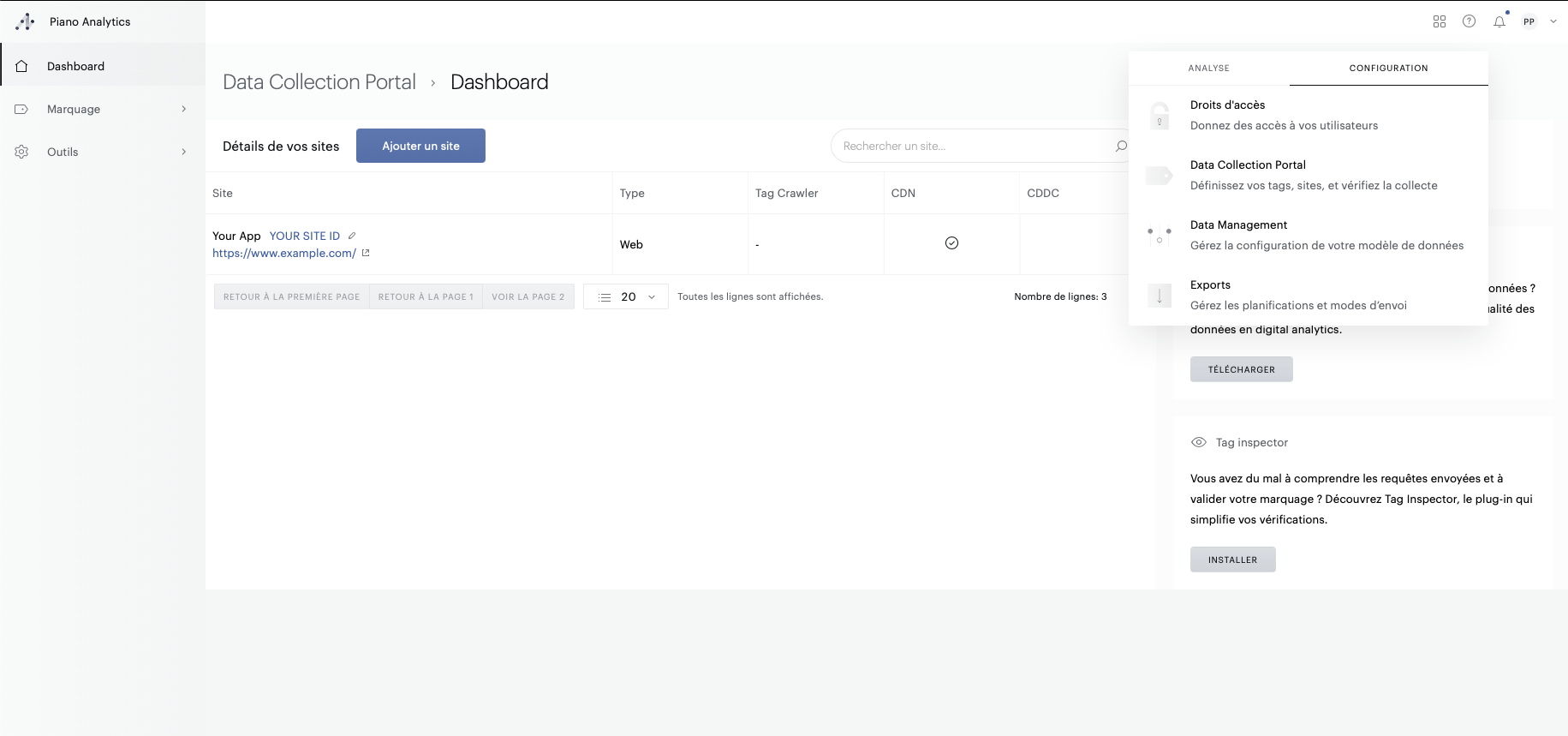This screenshot has height=736, width=1568.
Task: Click the Outils gear icon in sidebar
Action: pos(22,152)
